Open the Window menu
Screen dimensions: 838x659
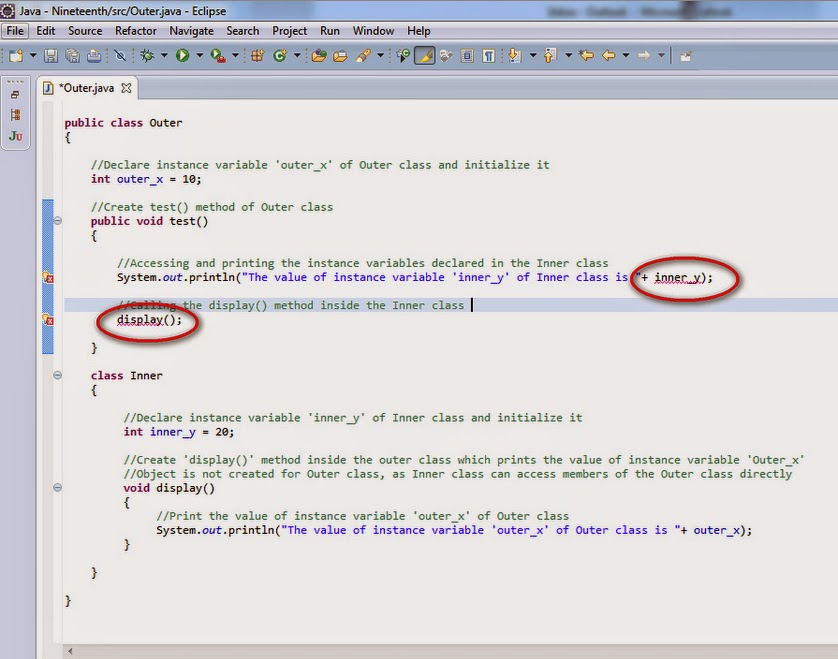(x=373, y=31)
